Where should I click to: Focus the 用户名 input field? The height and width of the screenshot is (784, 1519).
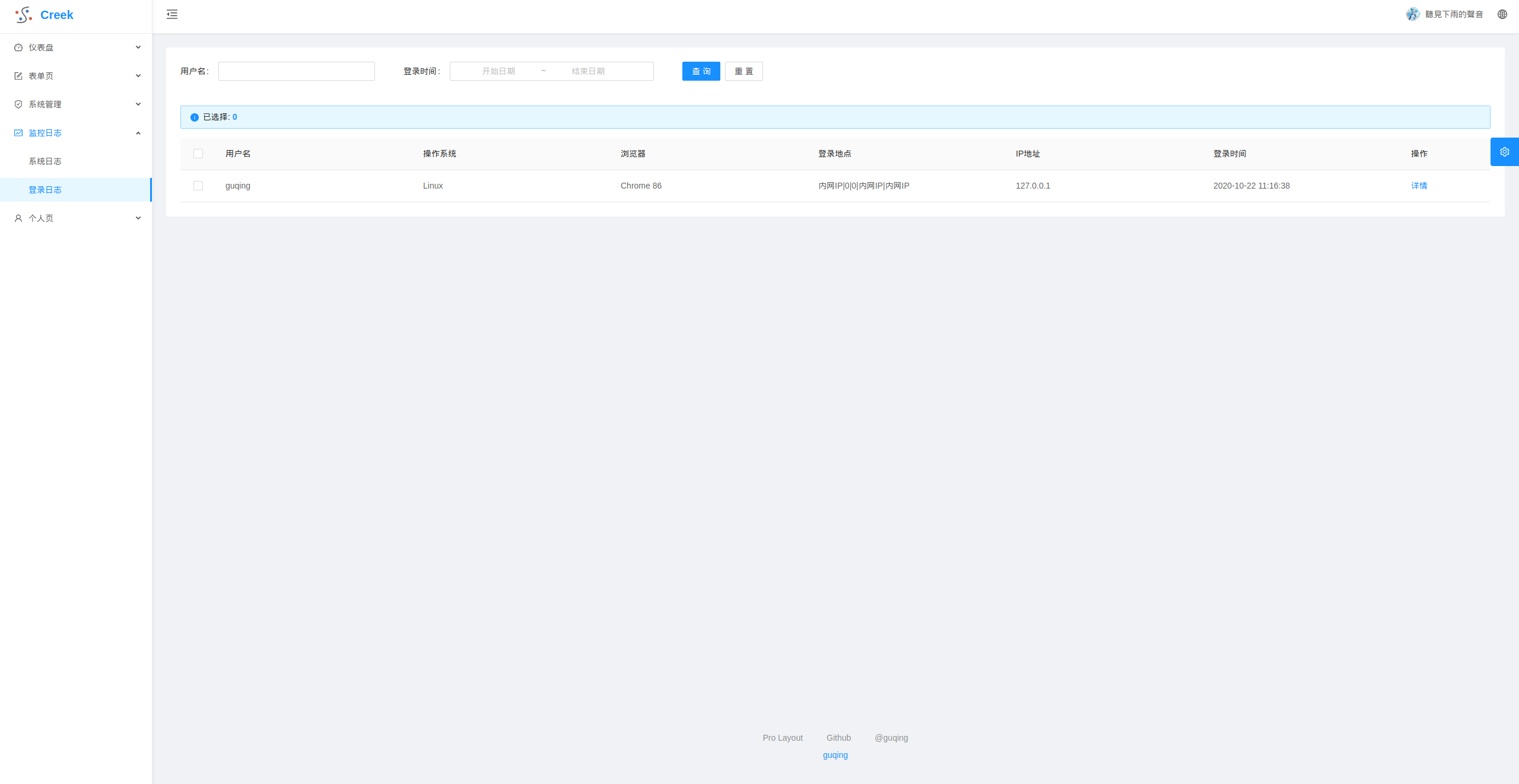[x=296, y=71]
